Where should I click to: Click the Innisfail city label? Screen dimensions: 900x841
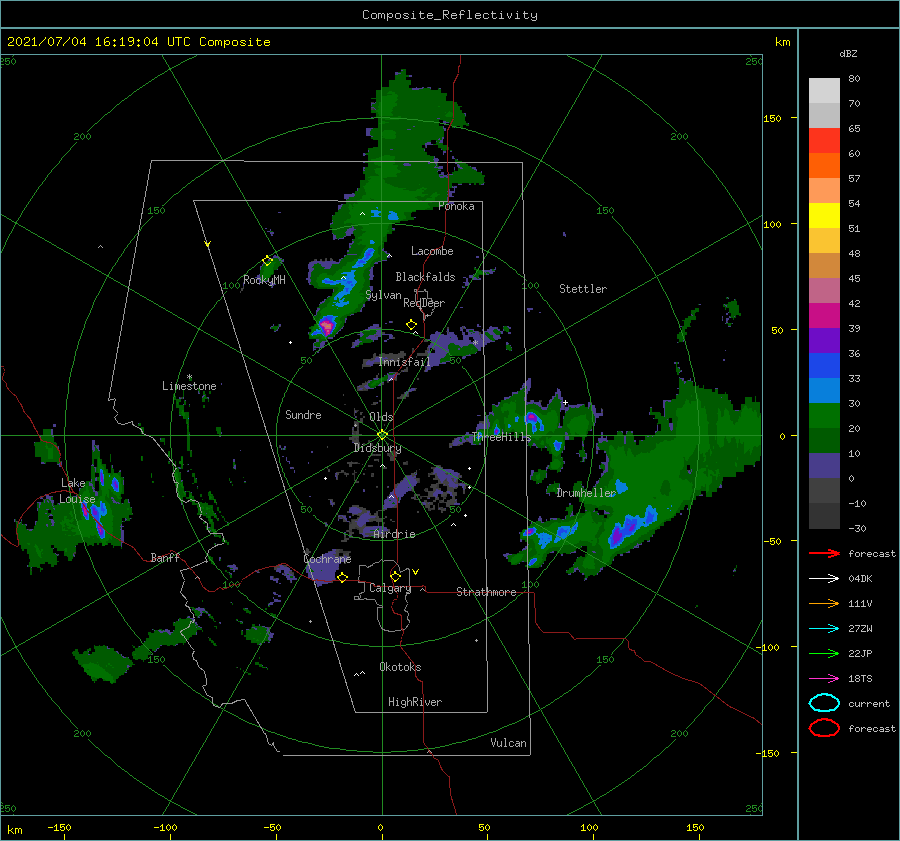(x=404, y=362)
